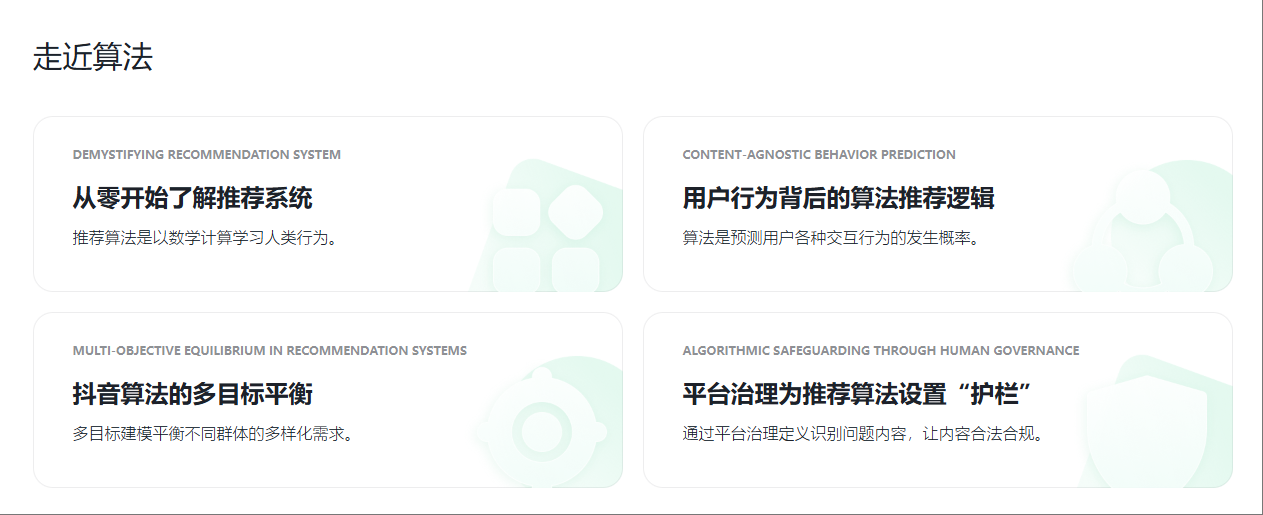This screenshot has width=1263, height=515.
Task: Click the inner ring of the target icon
Action: click(x=540, y=430)
